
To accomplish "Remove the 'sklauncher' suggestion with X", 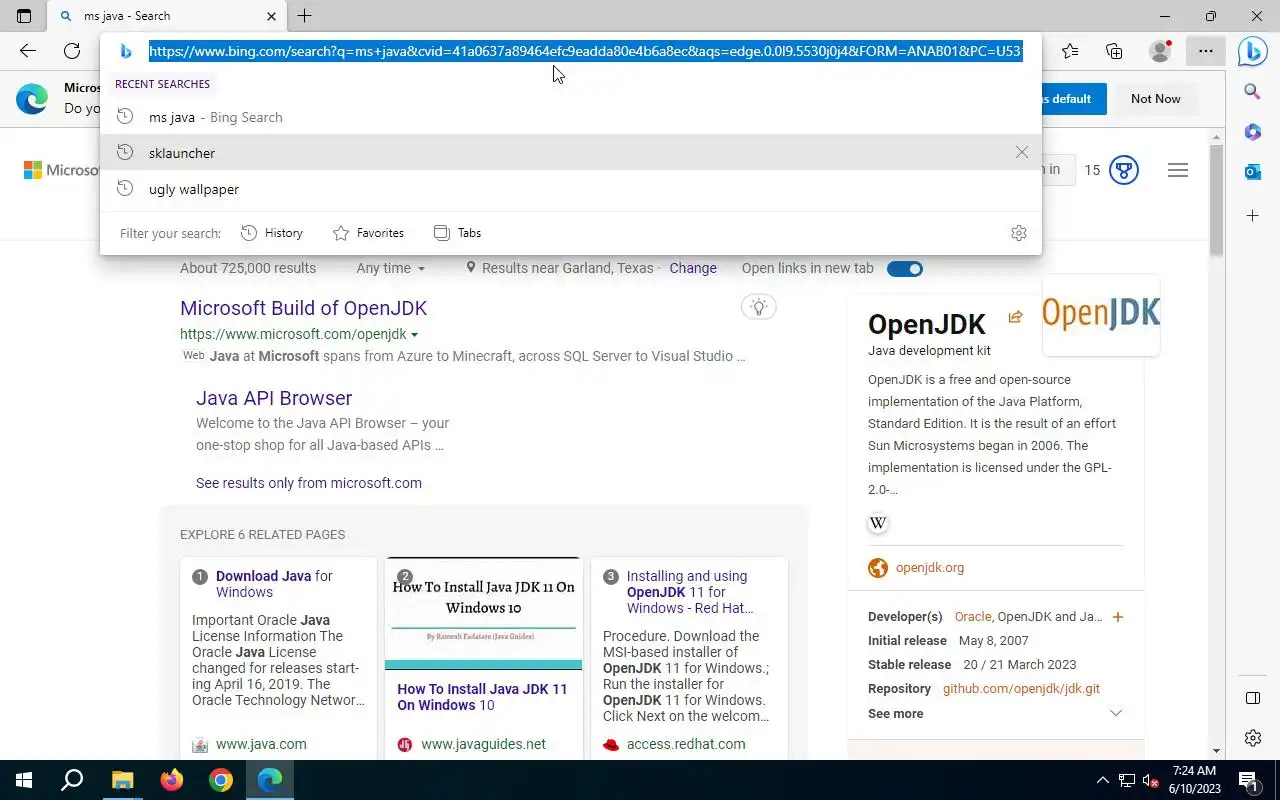I will coord(1021,152).
